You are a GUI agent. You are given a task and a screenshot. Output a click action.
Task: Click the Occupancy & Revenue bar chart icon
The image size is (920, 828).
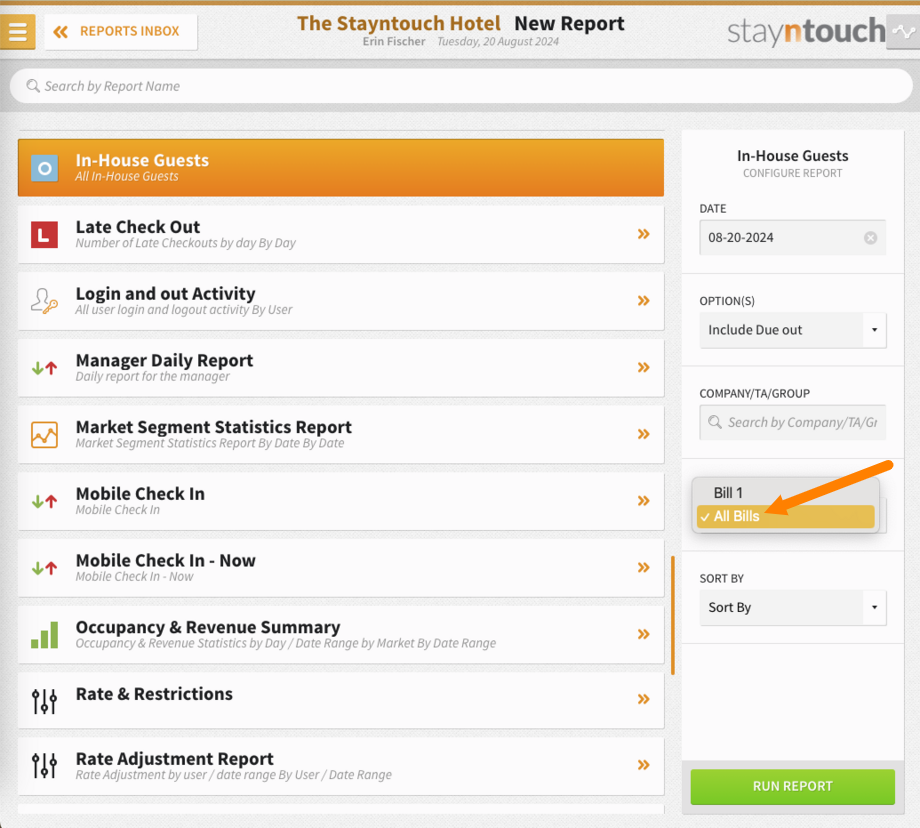pos(45,635)
